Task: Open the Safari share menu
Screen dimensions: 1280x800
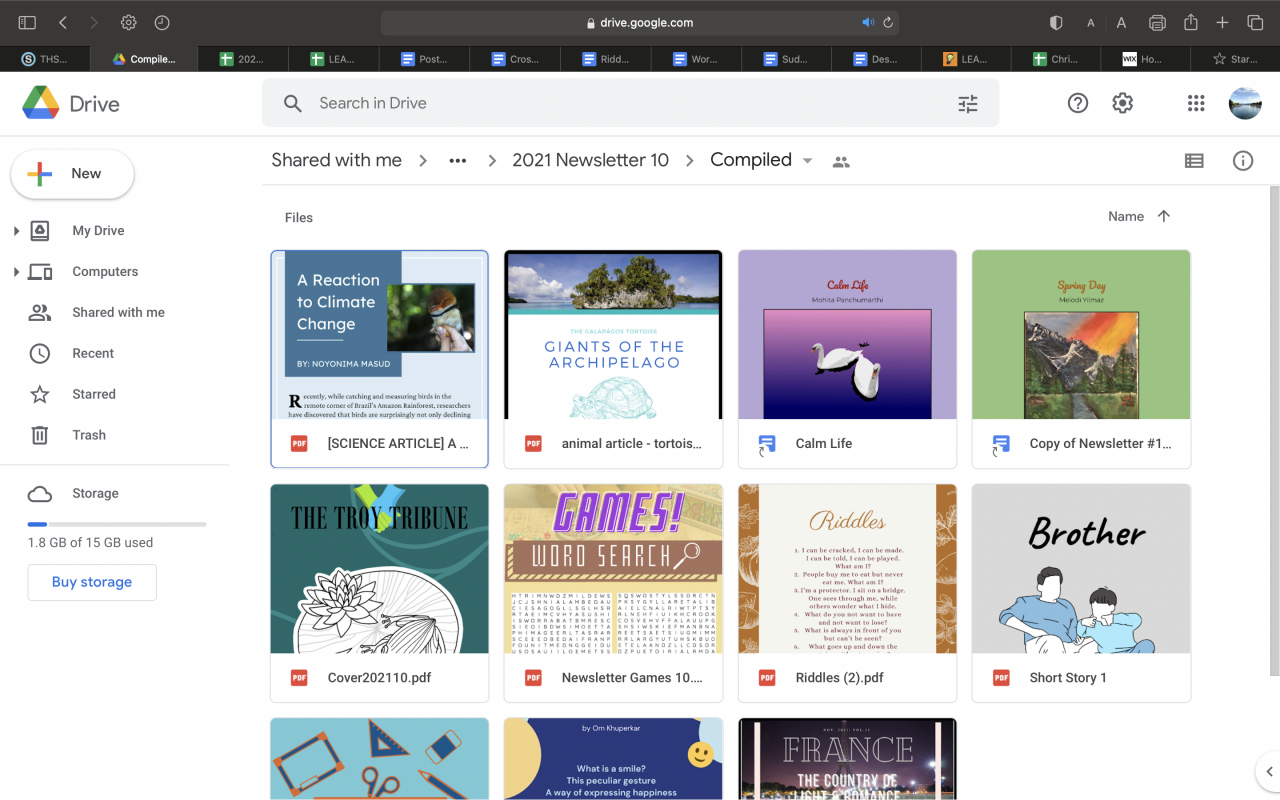Action: 1191,22
